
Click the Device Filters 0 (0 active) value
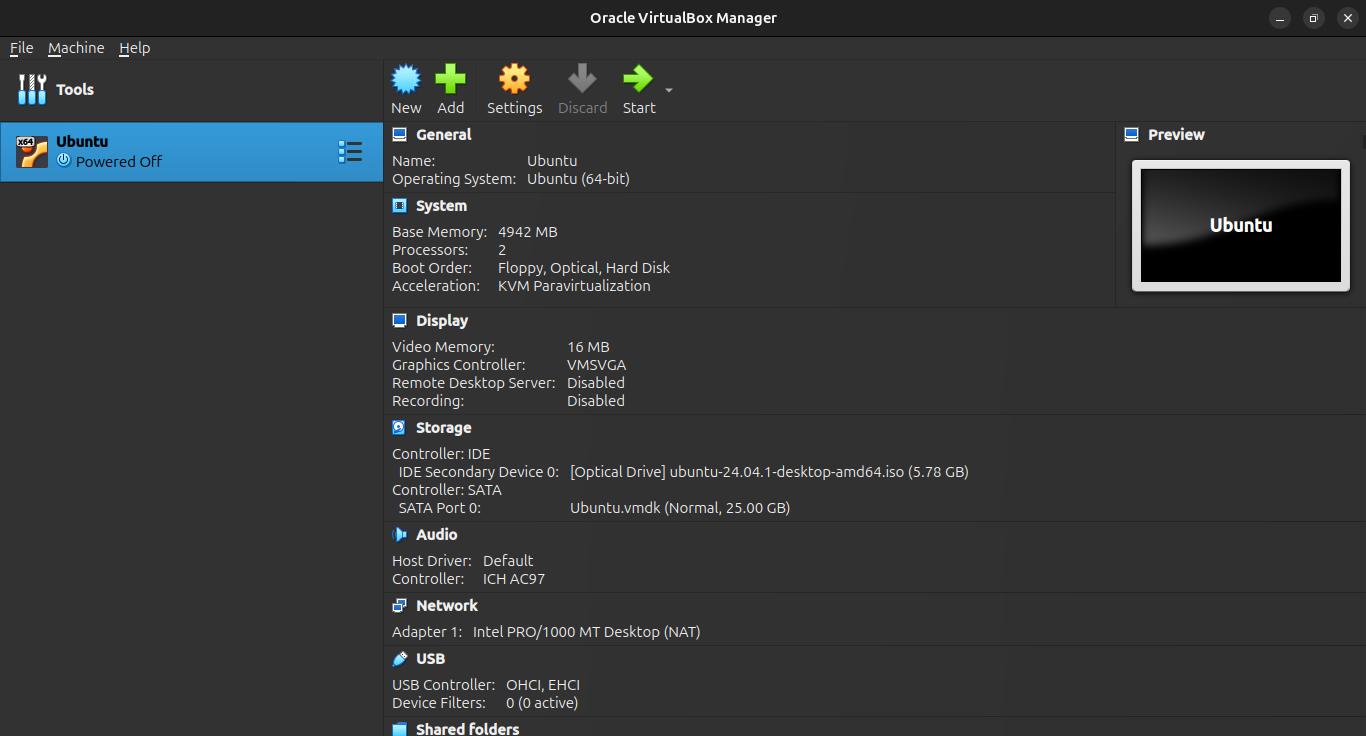coord(542,703)
